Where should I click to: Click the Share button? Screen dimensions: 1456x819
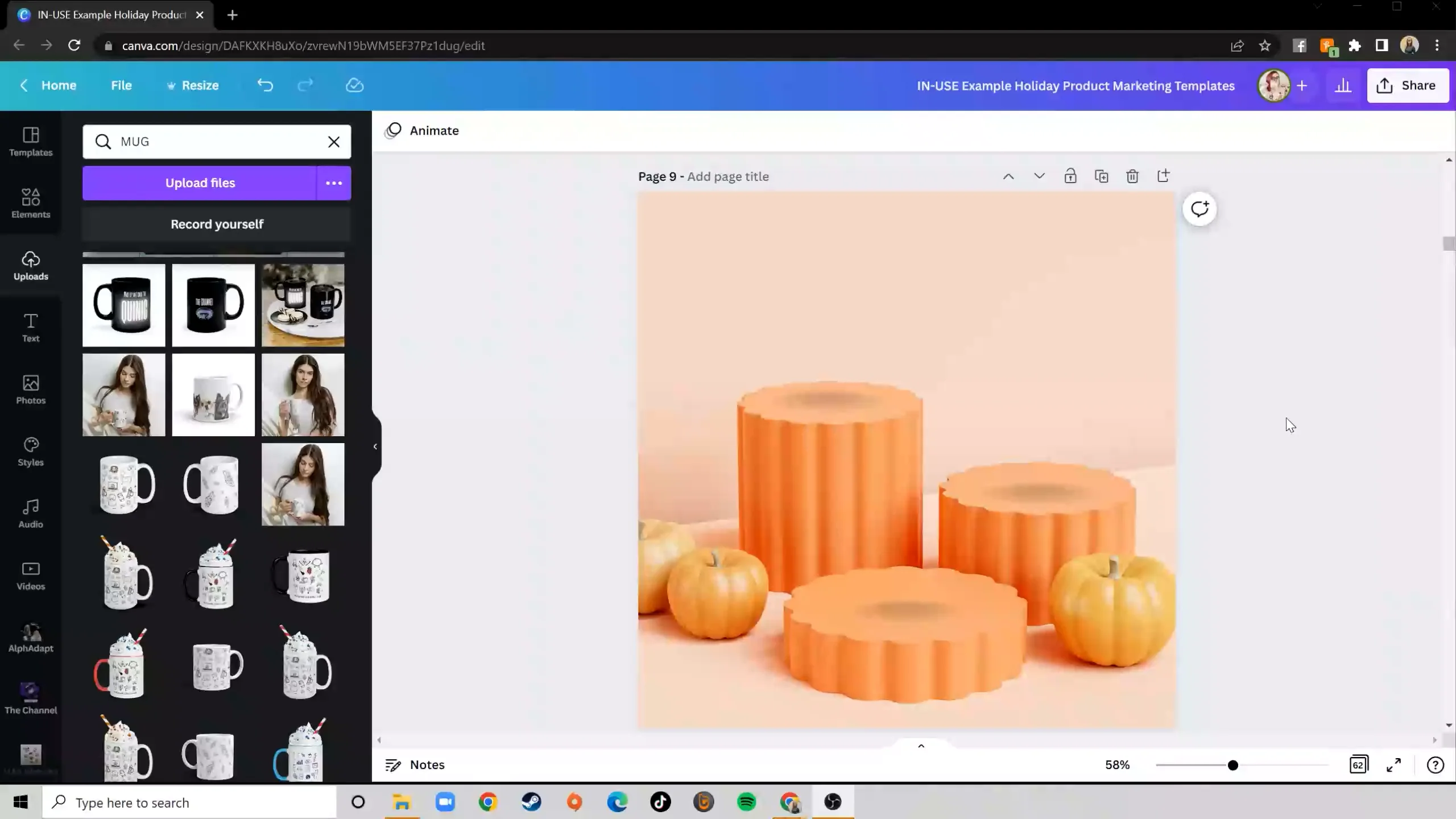click(x=1408, y=85)
